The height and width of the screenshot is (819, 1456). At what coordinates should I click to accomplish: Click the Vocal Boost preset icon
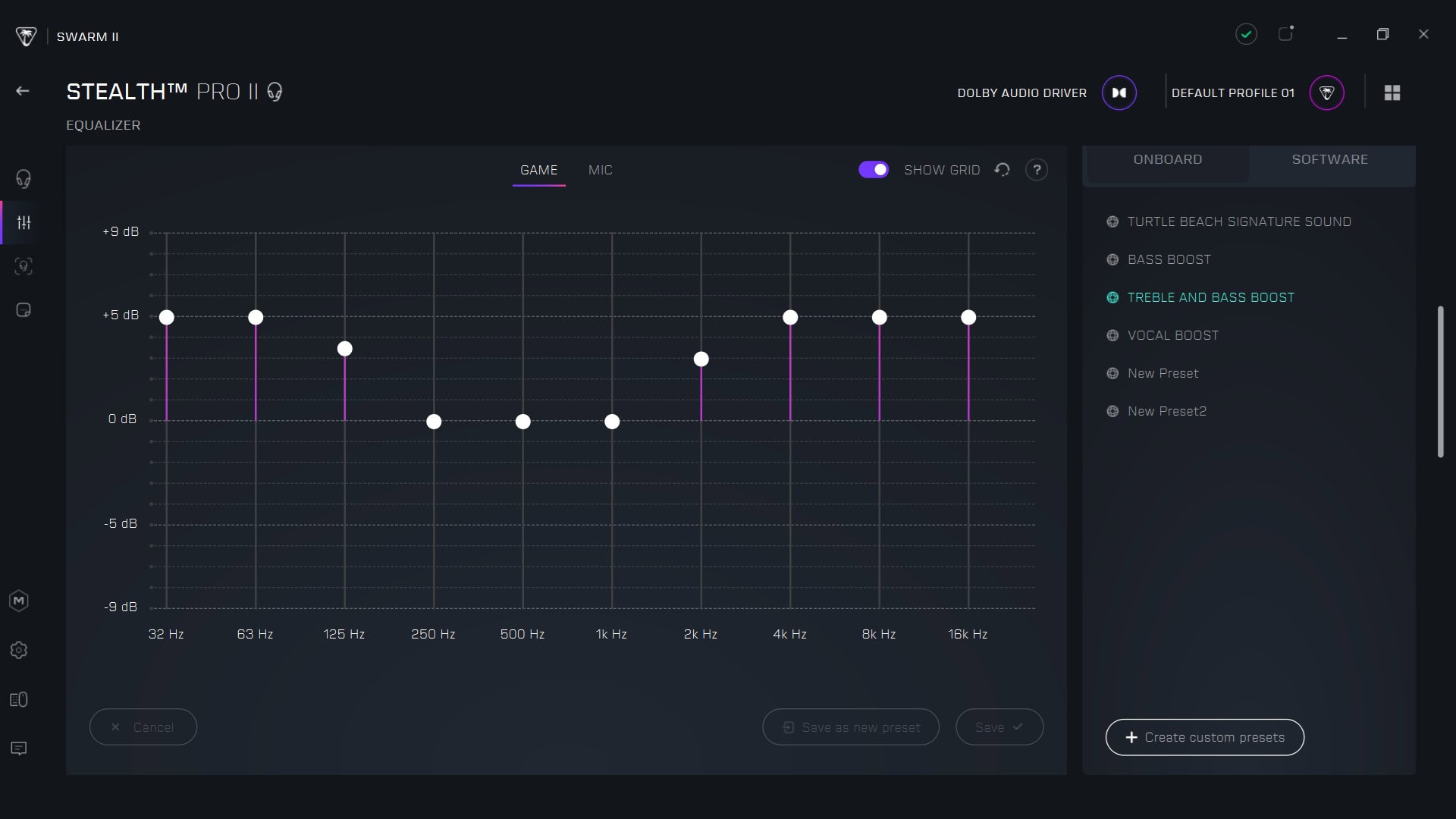[1112, 336]
